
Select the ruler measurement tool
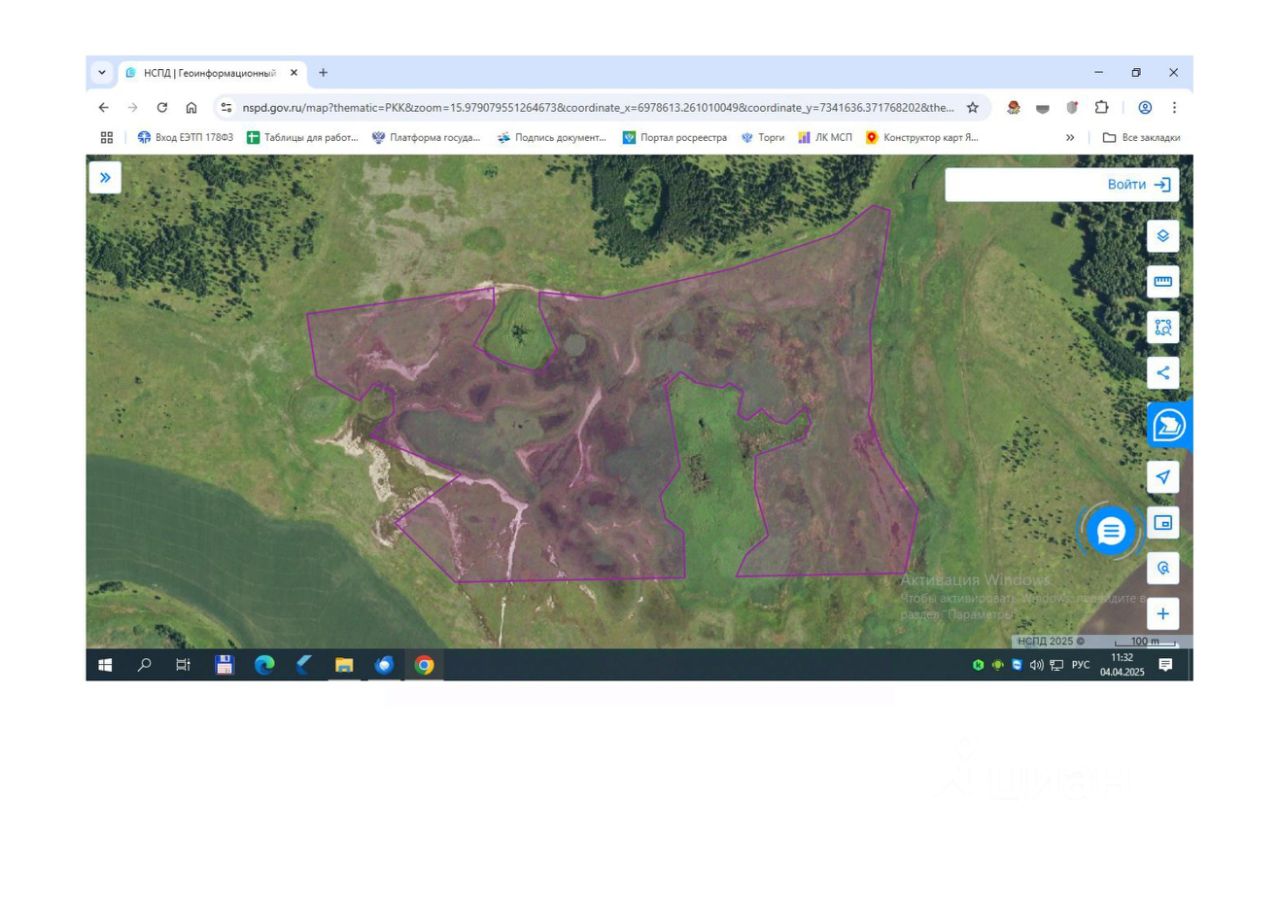pos(1162,282)
